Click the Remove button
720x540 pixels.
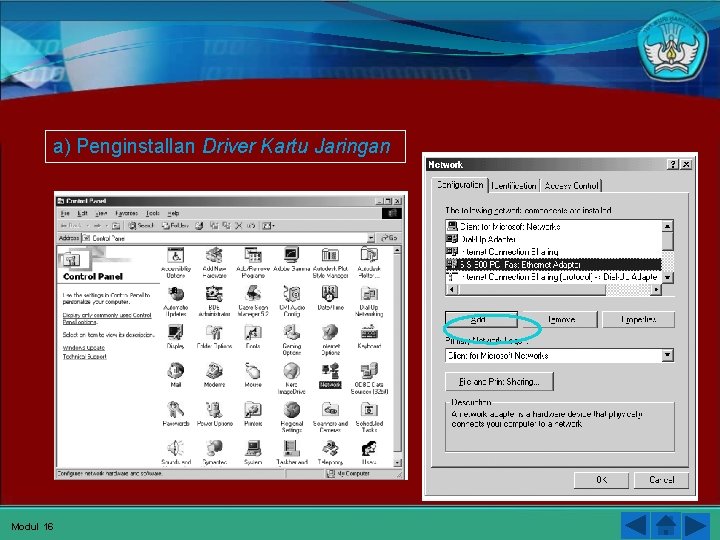(561, 319)
